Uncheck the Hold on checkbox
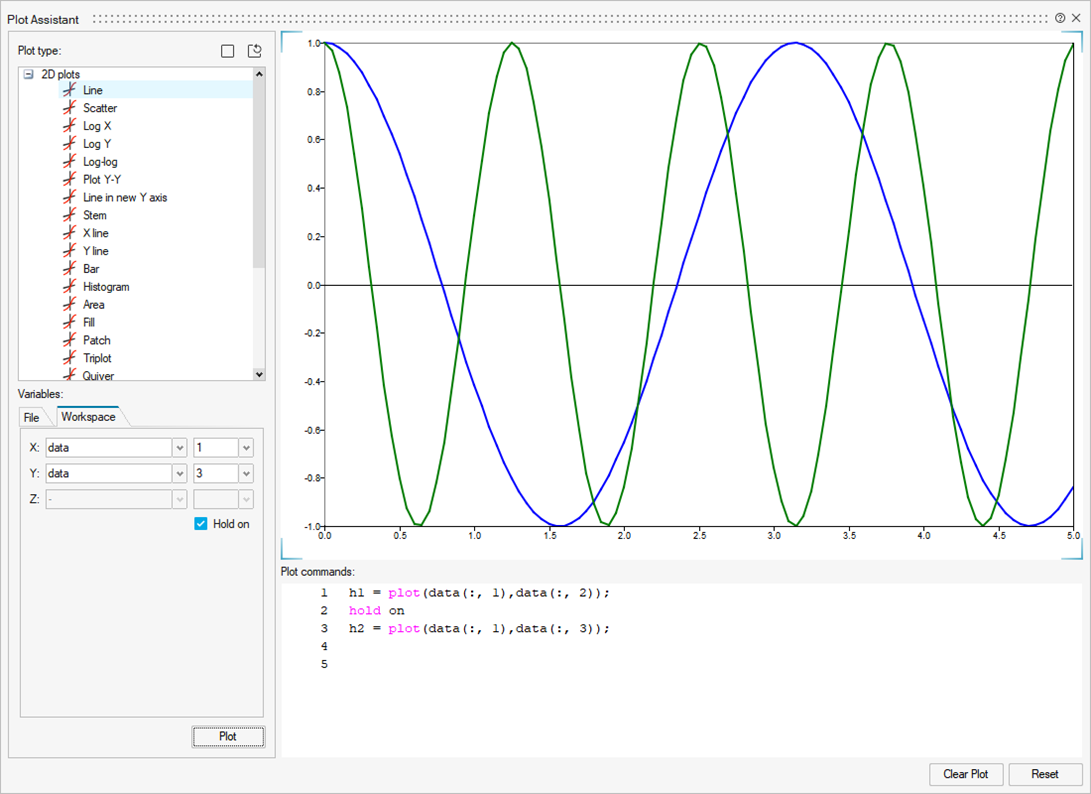 201,524
